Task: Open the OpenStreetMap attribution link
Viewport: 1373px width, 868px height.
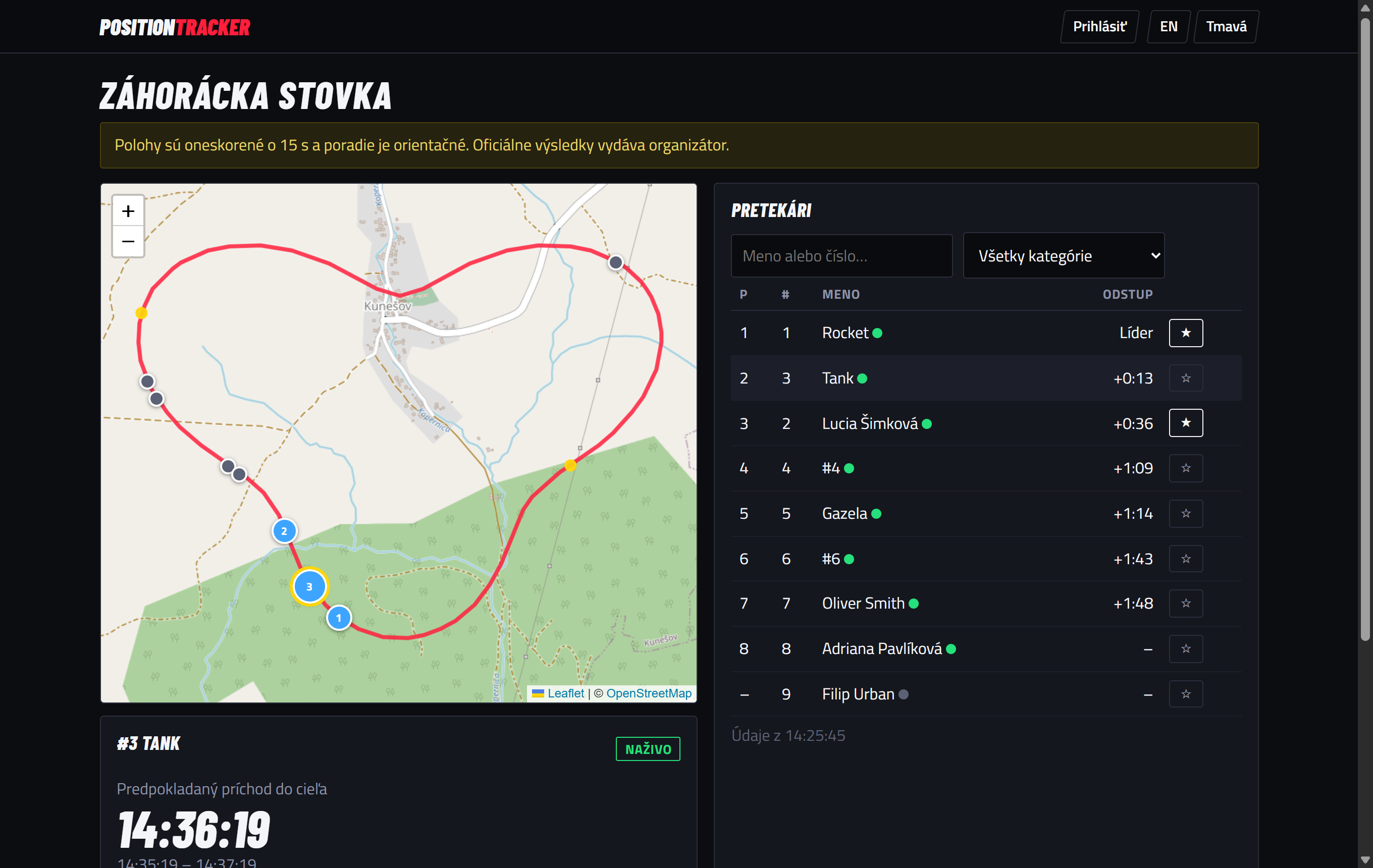Action: pyautogui.click(x=649, y=693)
